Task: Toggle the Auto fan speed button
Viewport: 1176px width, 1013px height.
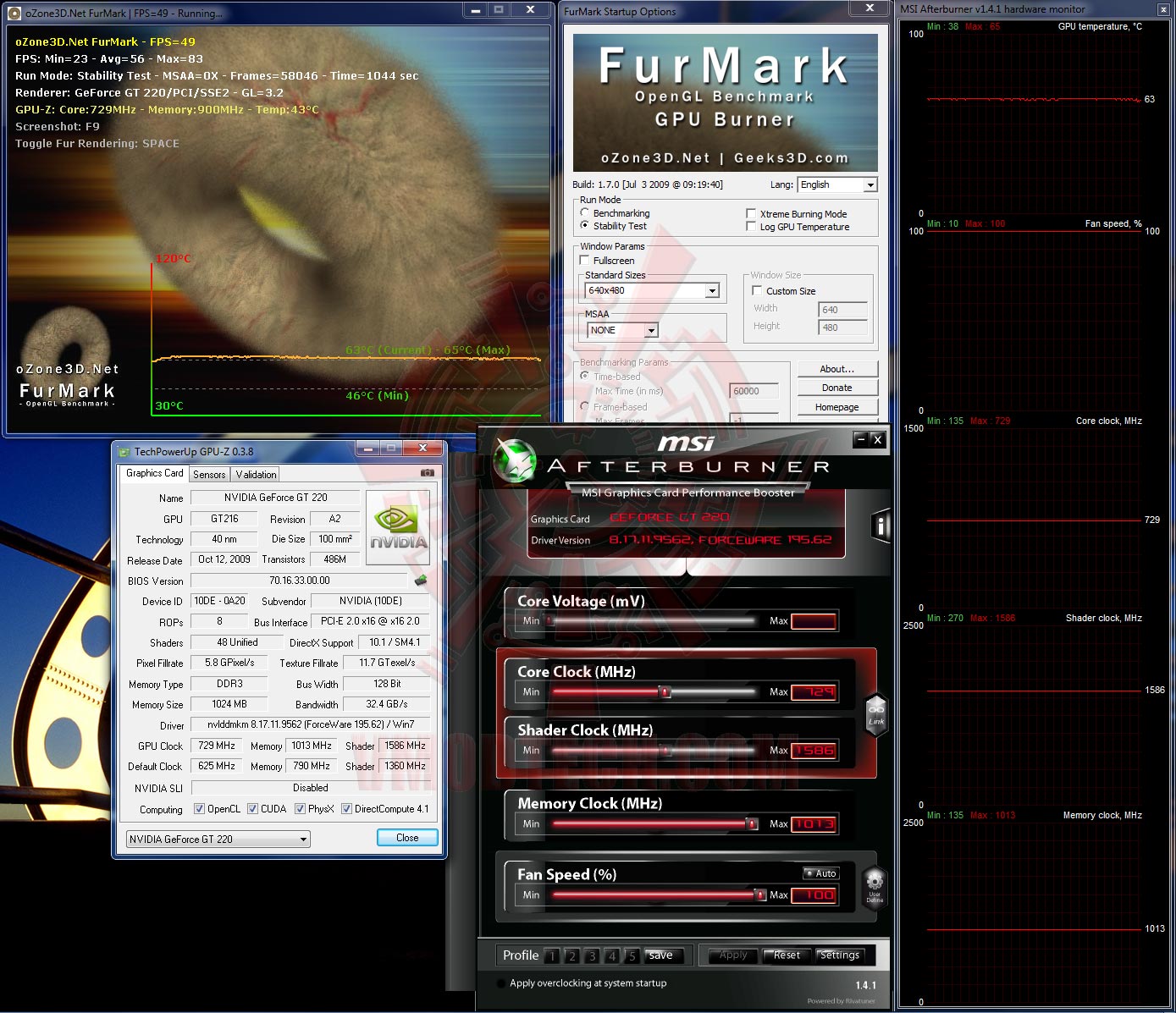Action: tap(821, 873)
